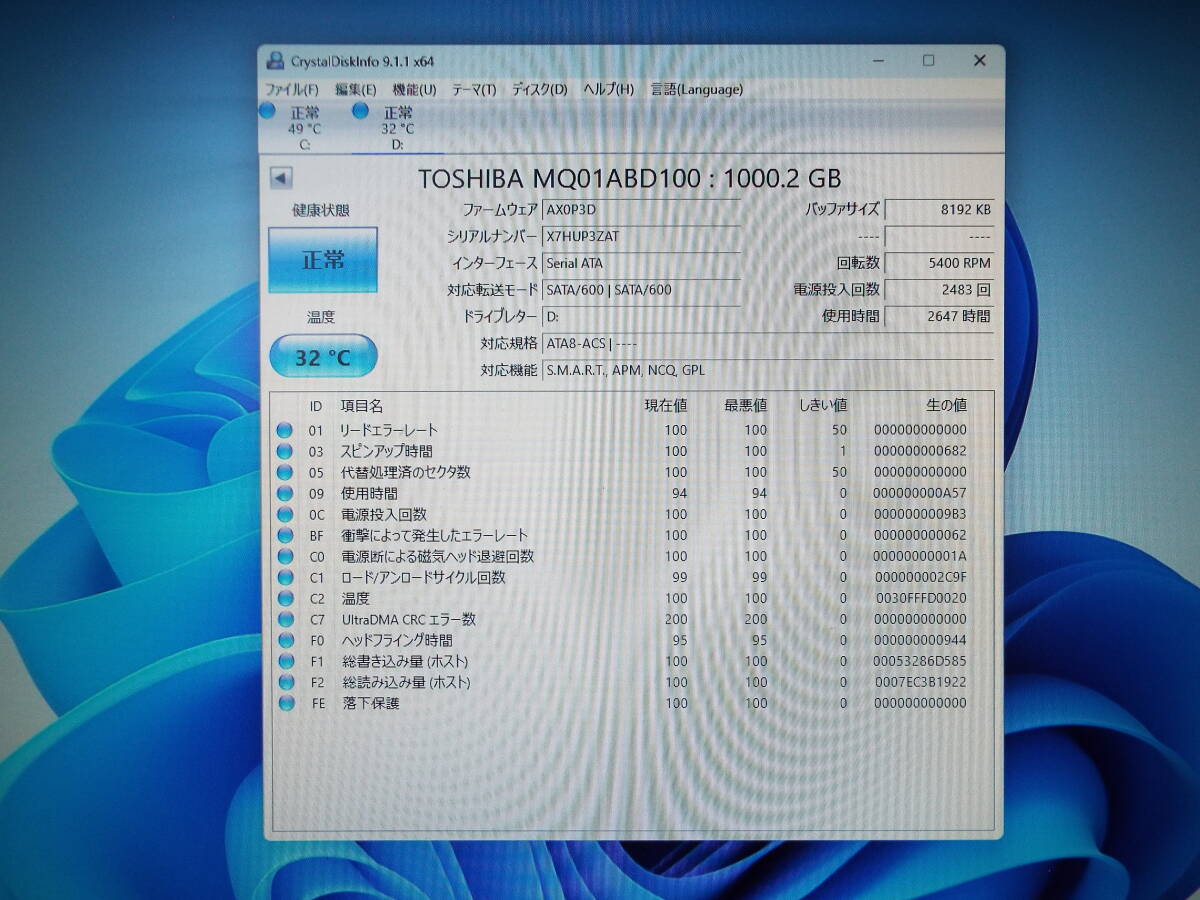Click the CrystalDiskInfo title bar icon
Image resolution: width=1200 pixels, height=900 pixels.
(x=275, y=60)
